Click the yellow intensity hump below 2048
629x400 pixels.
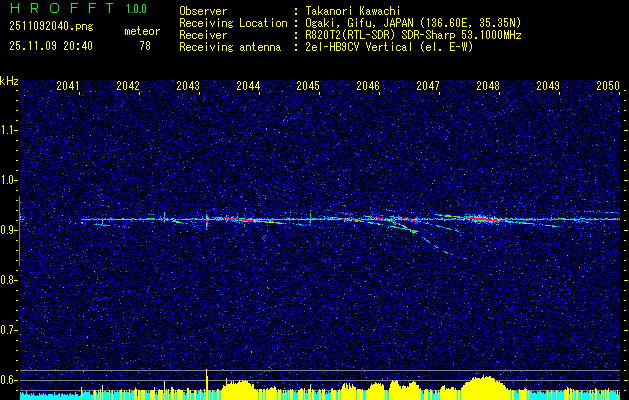(484, 388)
